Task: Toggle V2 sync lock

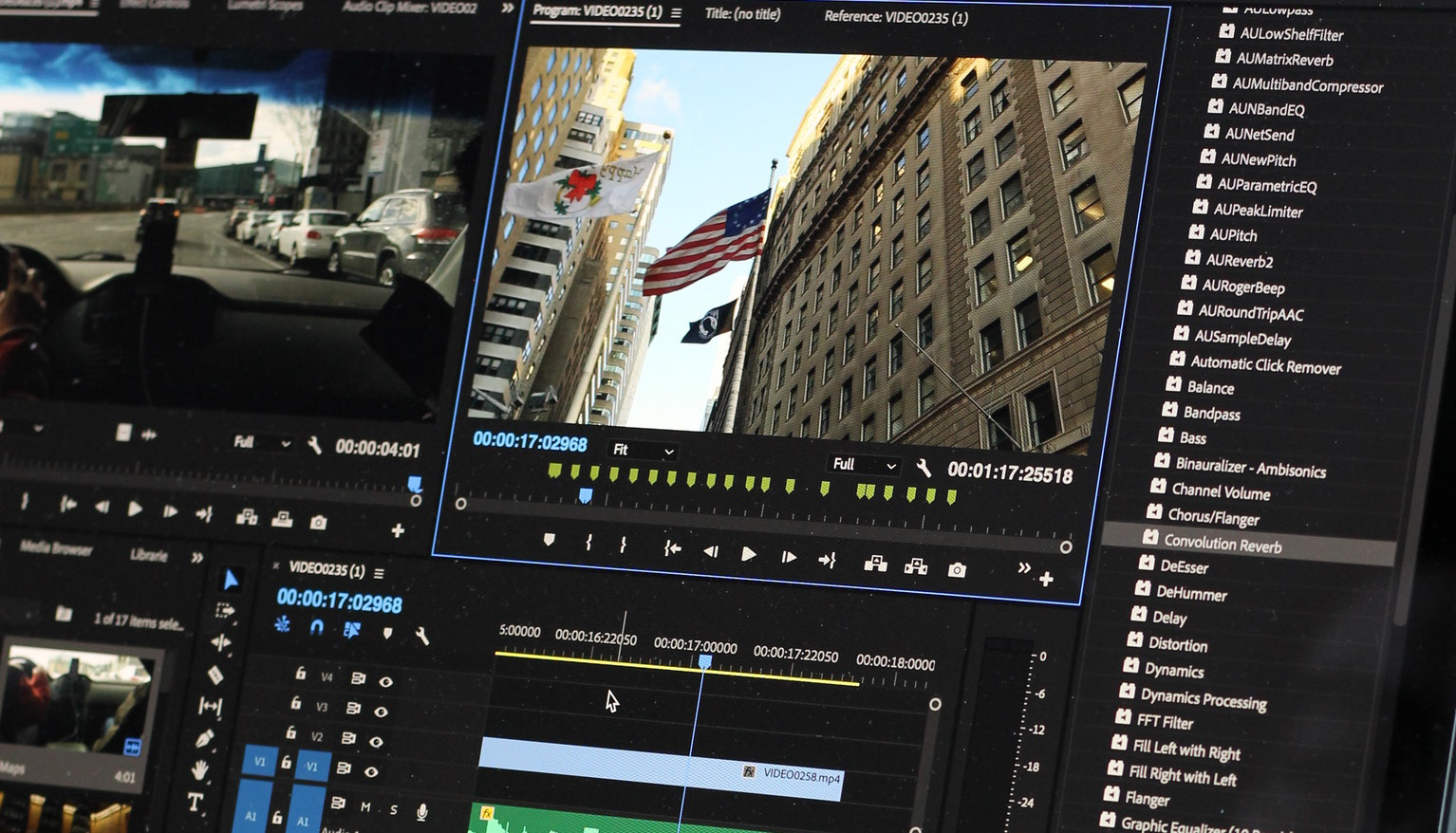Action: [348, 738]
